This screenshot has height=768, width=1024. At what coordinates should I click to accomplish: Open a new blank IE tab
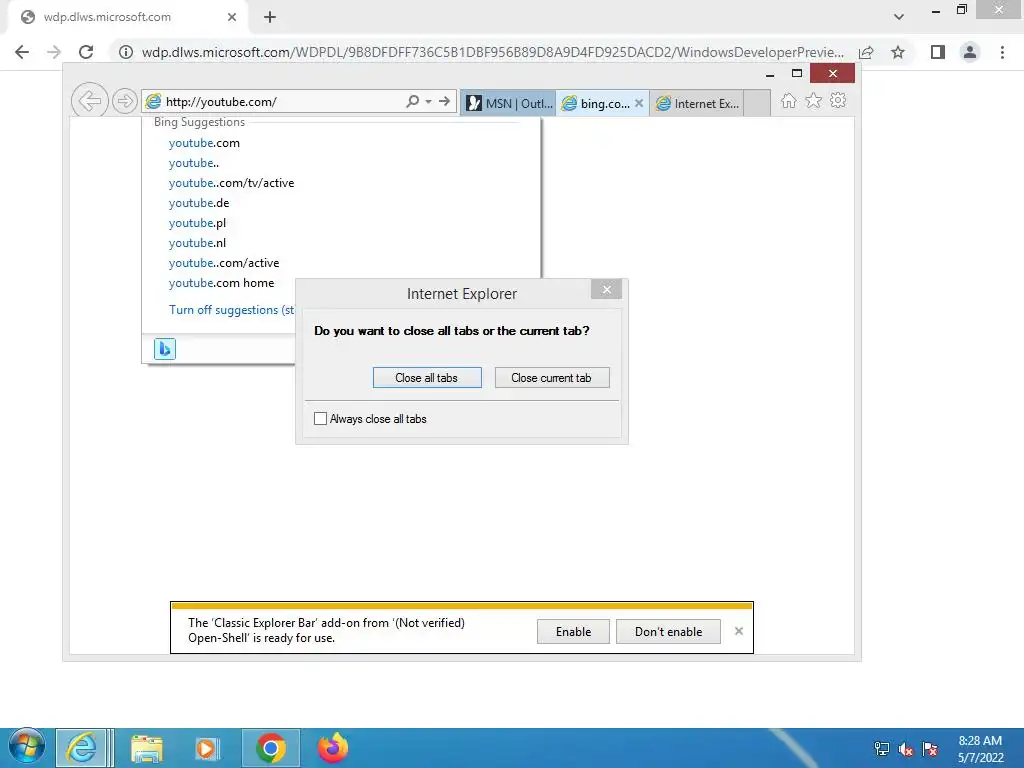point(757,103)
